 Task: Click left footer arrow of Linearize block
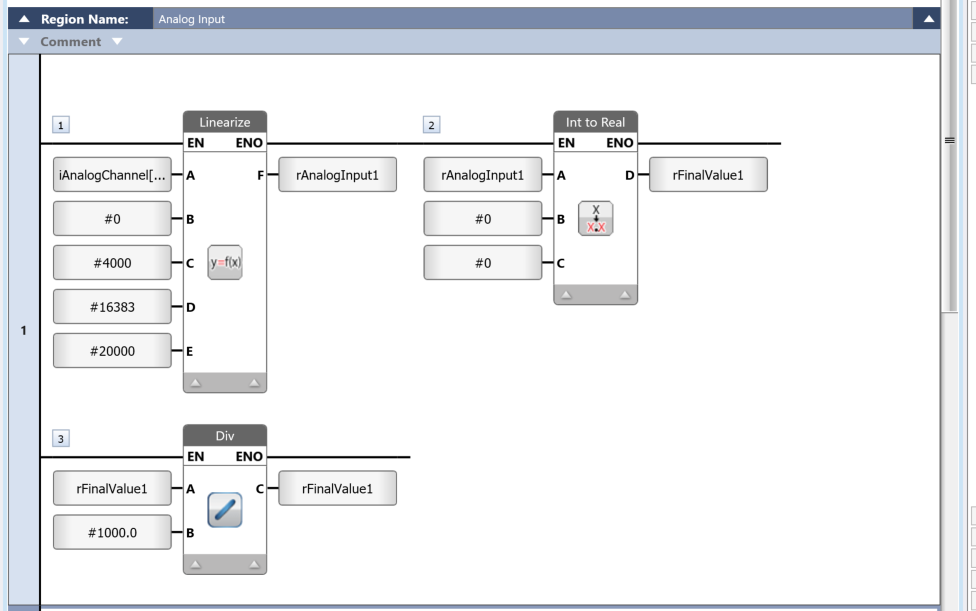195,383
